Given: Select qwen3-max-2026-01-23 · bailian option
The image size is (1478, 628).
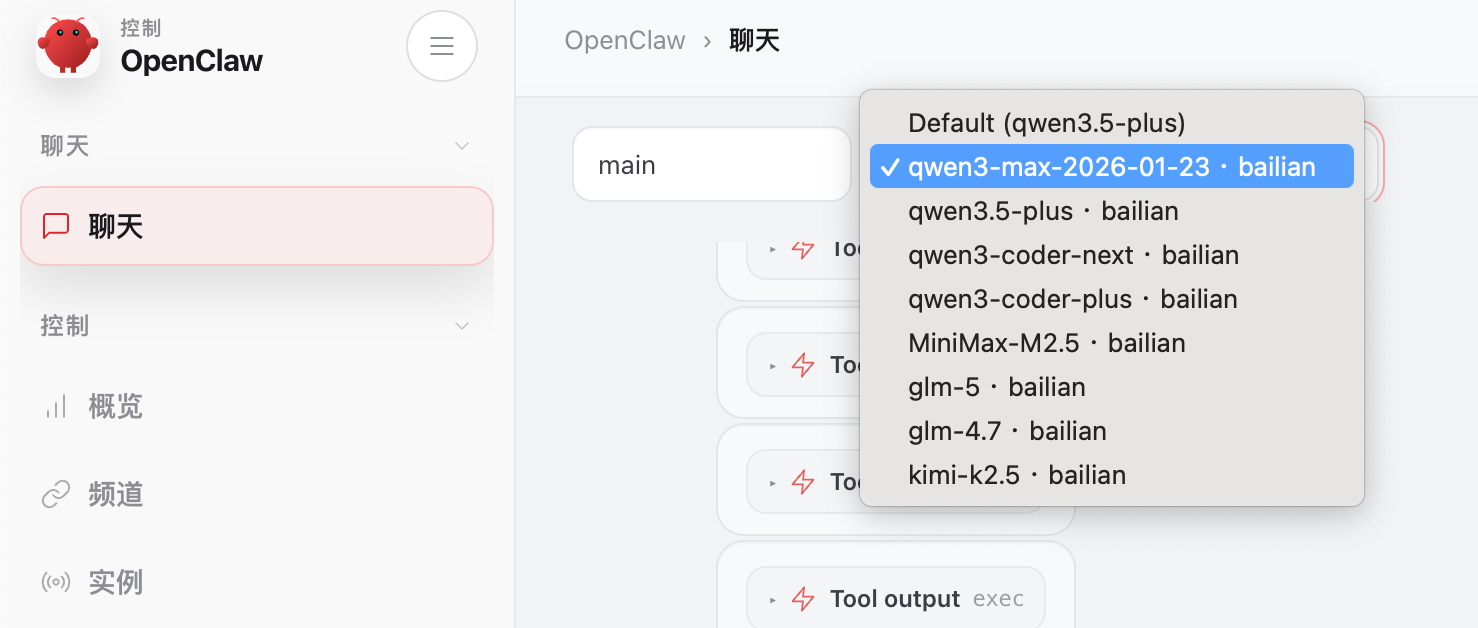Looking at the screenshot, I should (1112, 166).
